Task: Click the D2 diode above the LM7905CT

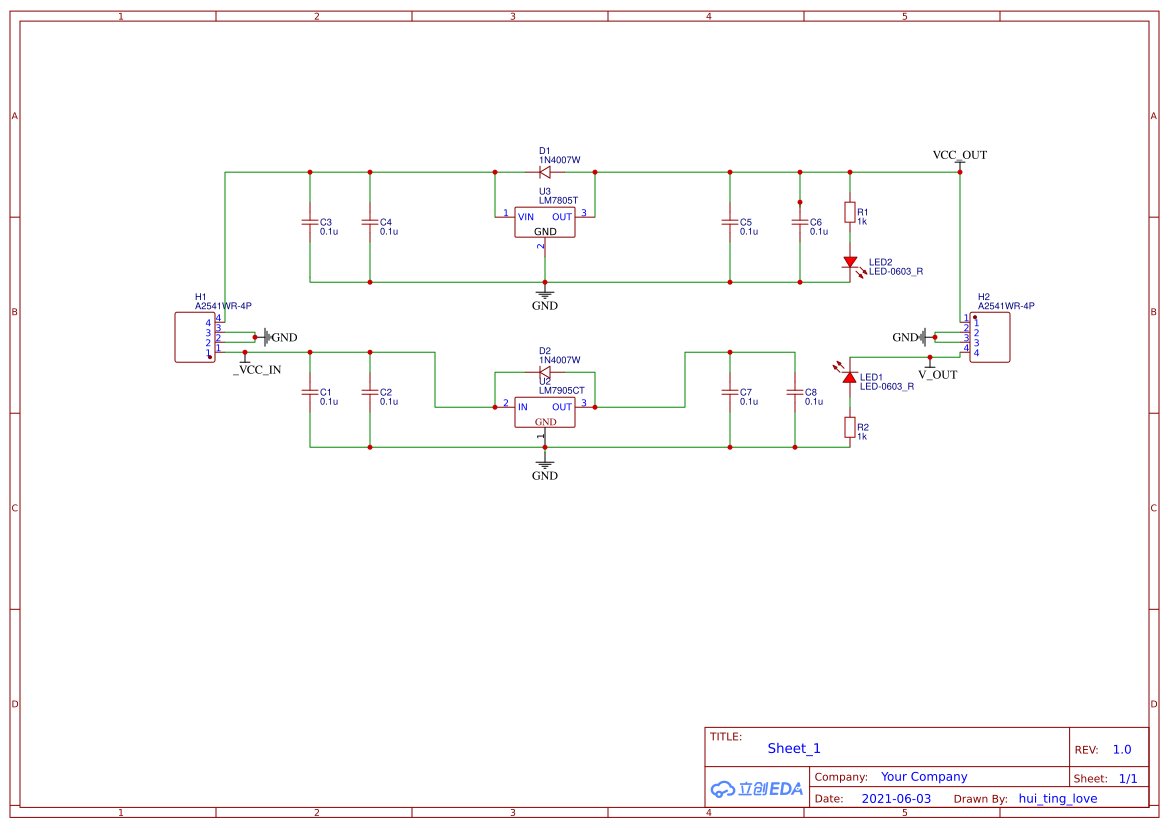Action: 545,372
